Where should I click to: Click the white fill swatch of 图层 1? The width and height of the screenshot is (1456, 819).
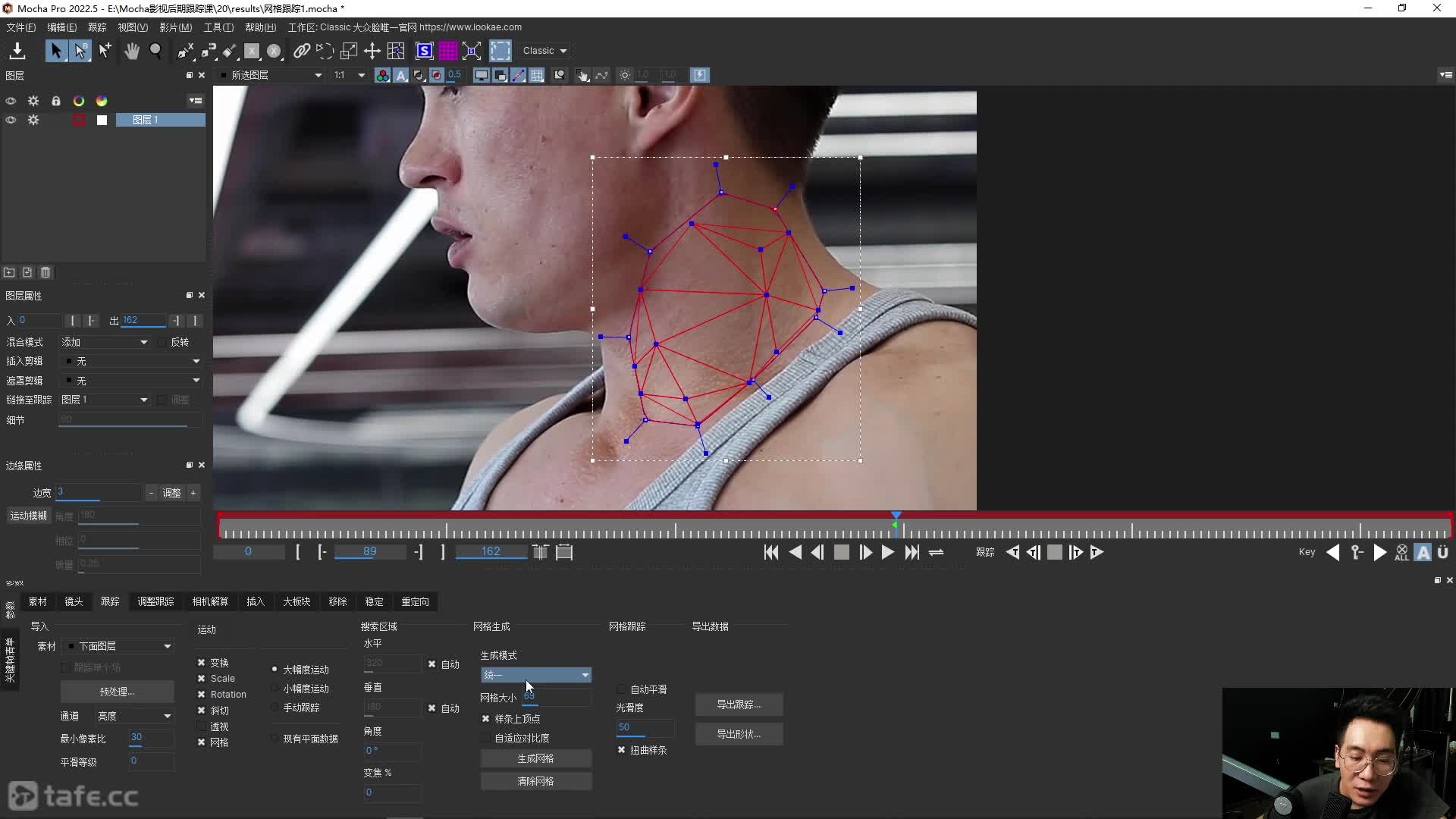102,120
